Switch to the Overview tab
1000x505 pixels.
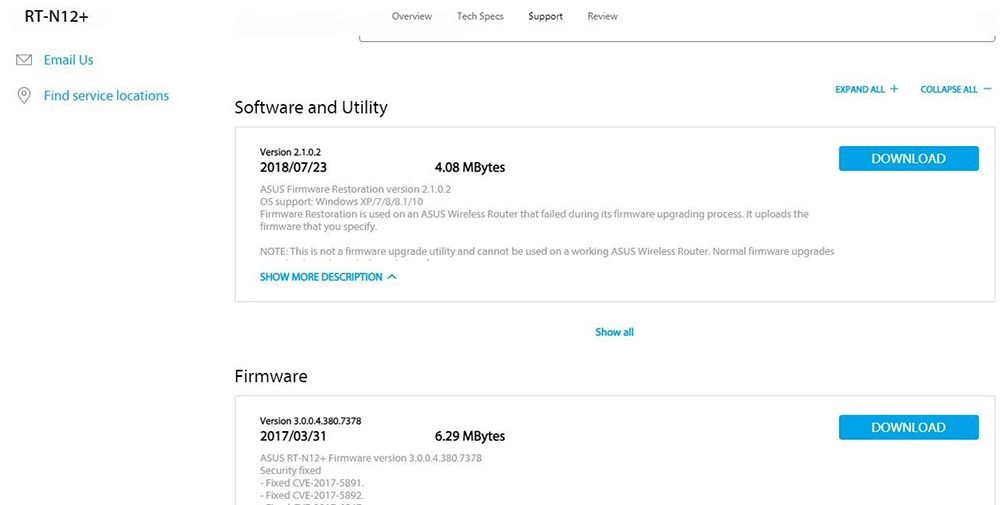coord(411,16)
